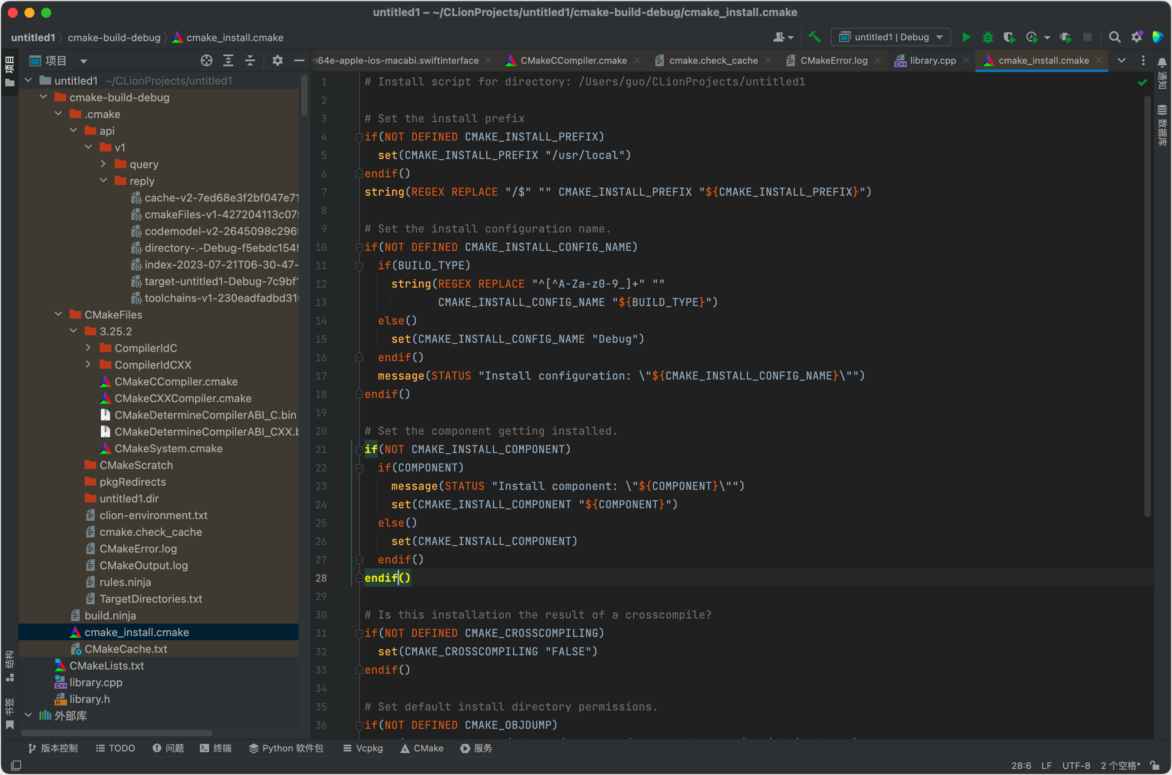This screenshot has width=1172, height=775.
Task: Close the cmake_install.cmake tab
Action: (x=1099, y=61)
